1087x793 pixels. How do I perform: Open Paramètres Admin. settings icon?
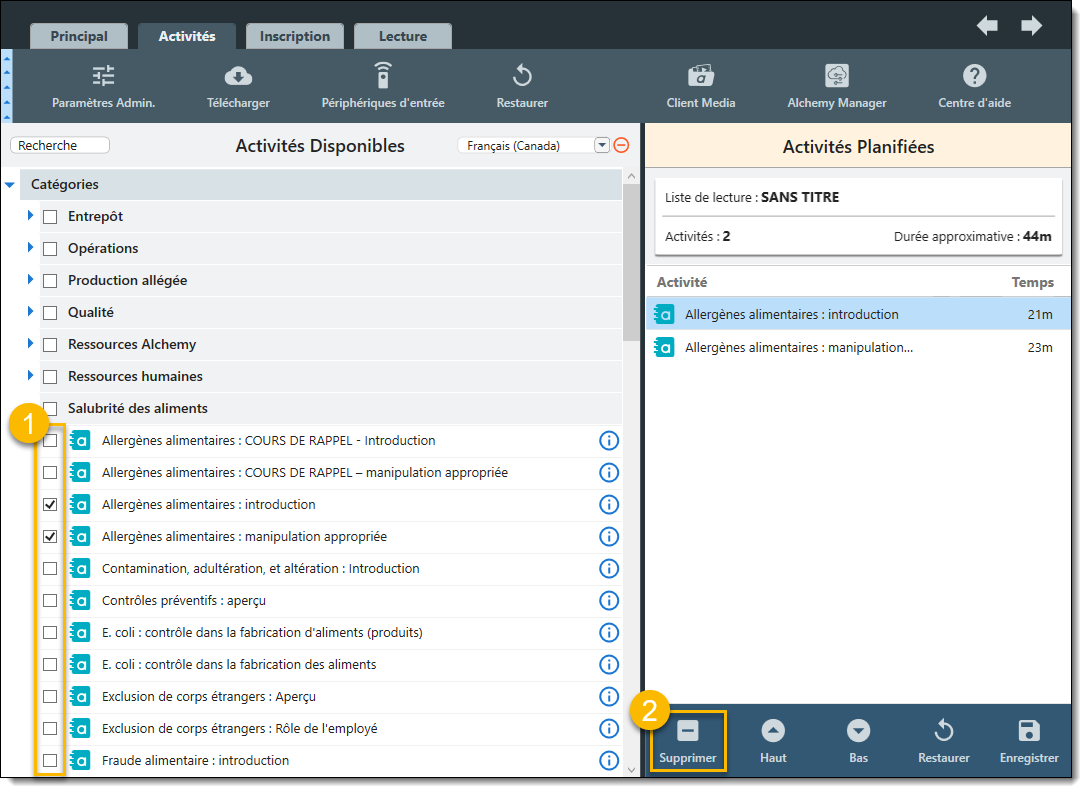(x=103, y=76)
